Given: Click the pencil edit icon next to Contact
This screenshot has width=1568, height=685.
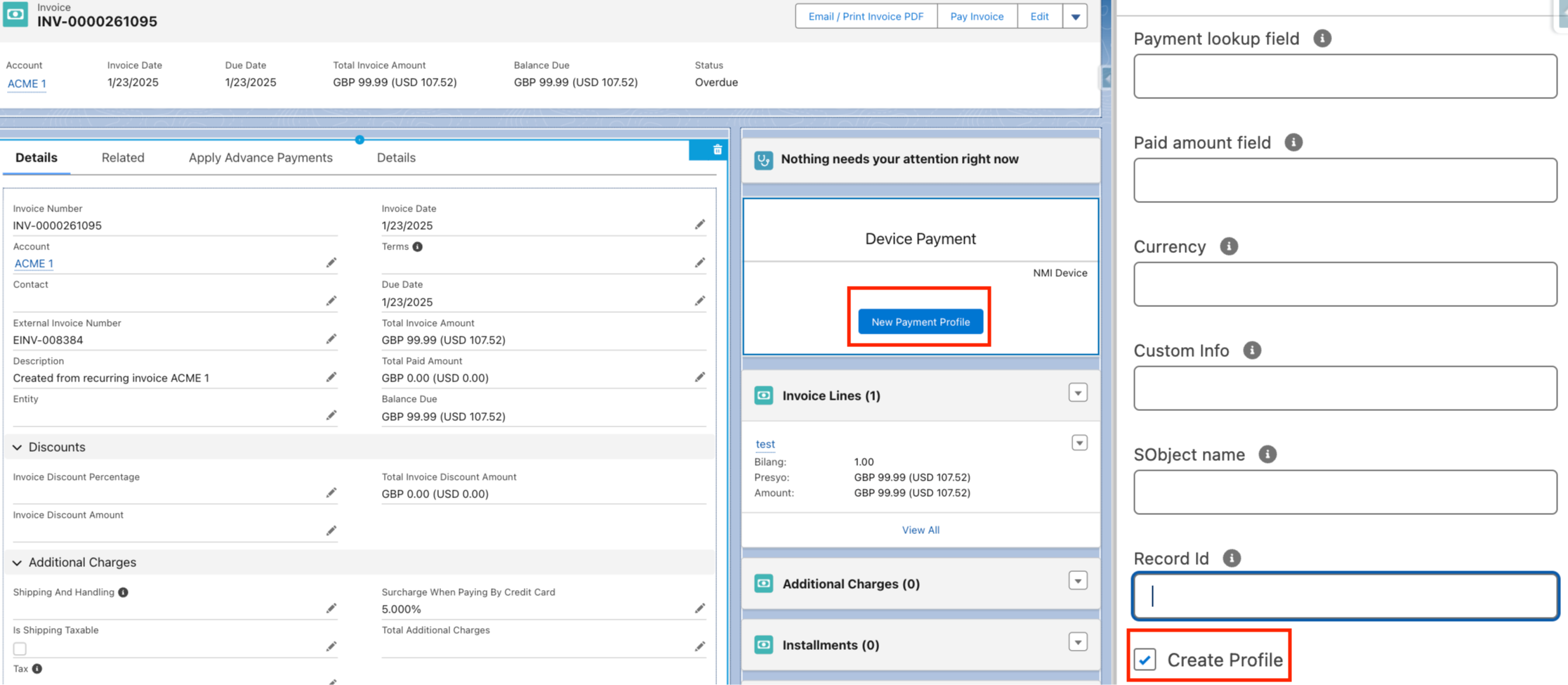Looking at the screenshot, I should click(x=331, y=301).
